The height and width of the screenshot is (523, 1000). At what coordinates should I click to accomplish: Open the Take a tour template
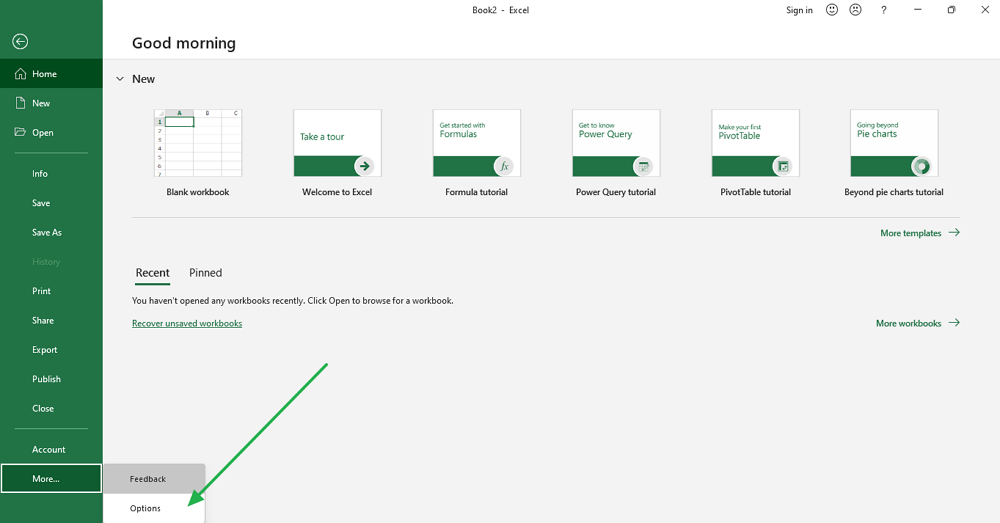pyautogui.click(x=337, y=143)
